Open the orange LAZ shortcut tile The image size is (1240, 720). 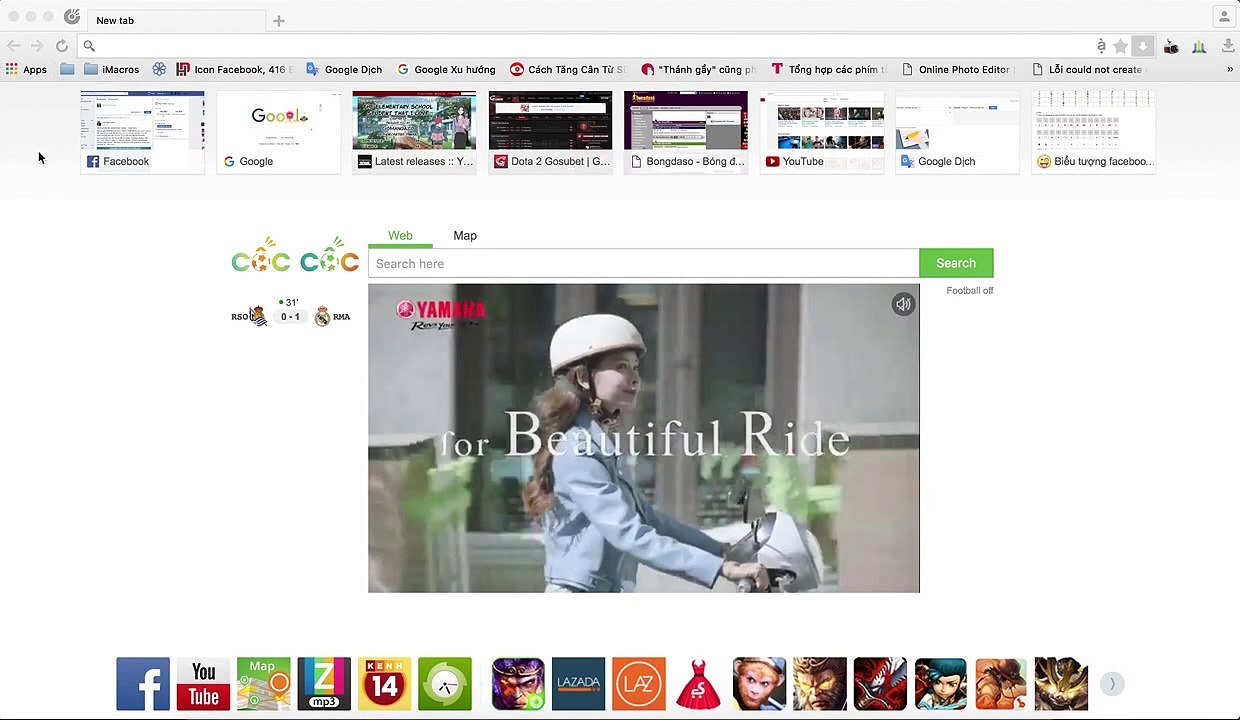639,684
